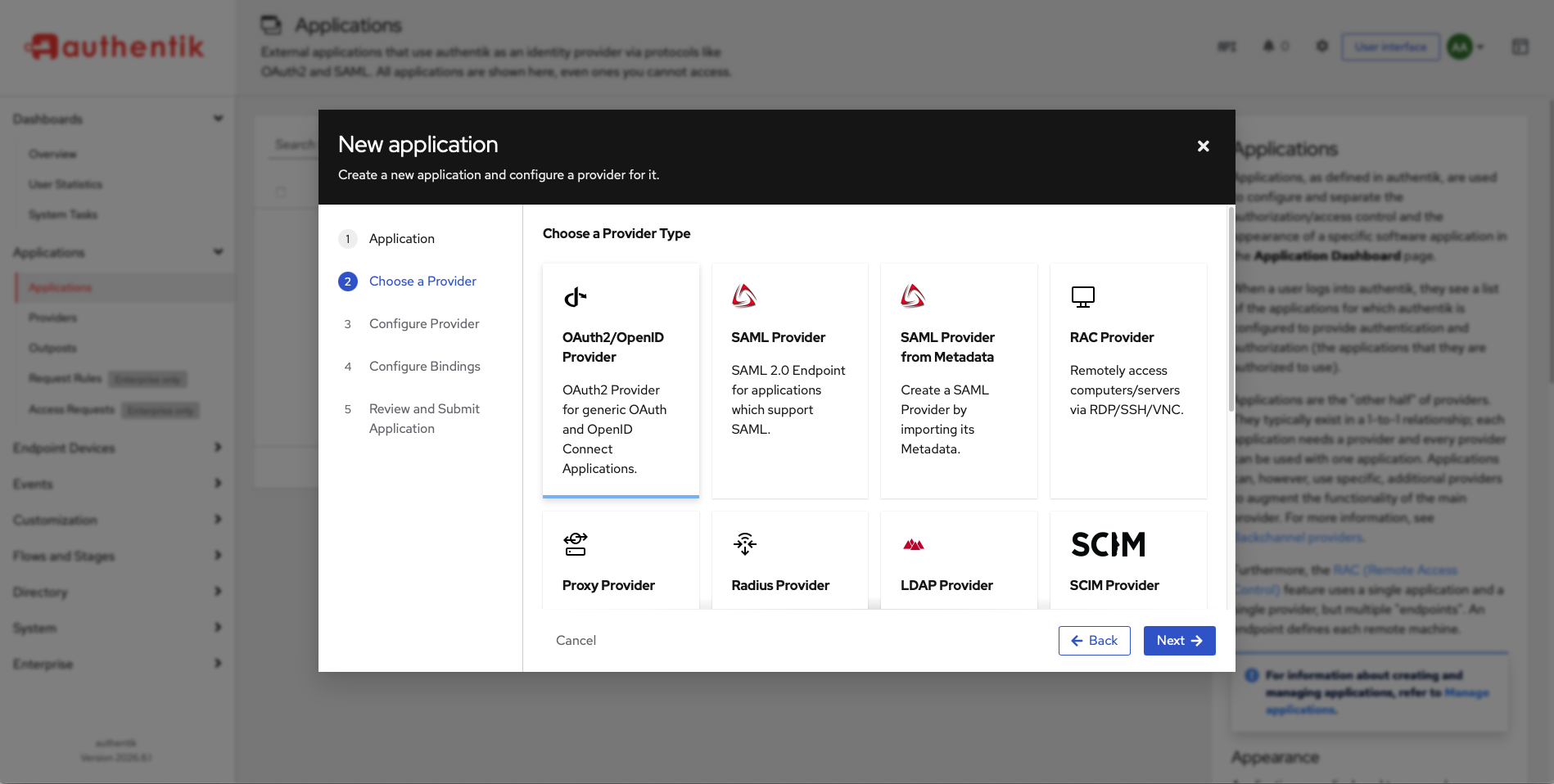The width and height of the screenshot is (1554, 784).
Task: Choose the LDAP Provider label
Action: [946, 585]
